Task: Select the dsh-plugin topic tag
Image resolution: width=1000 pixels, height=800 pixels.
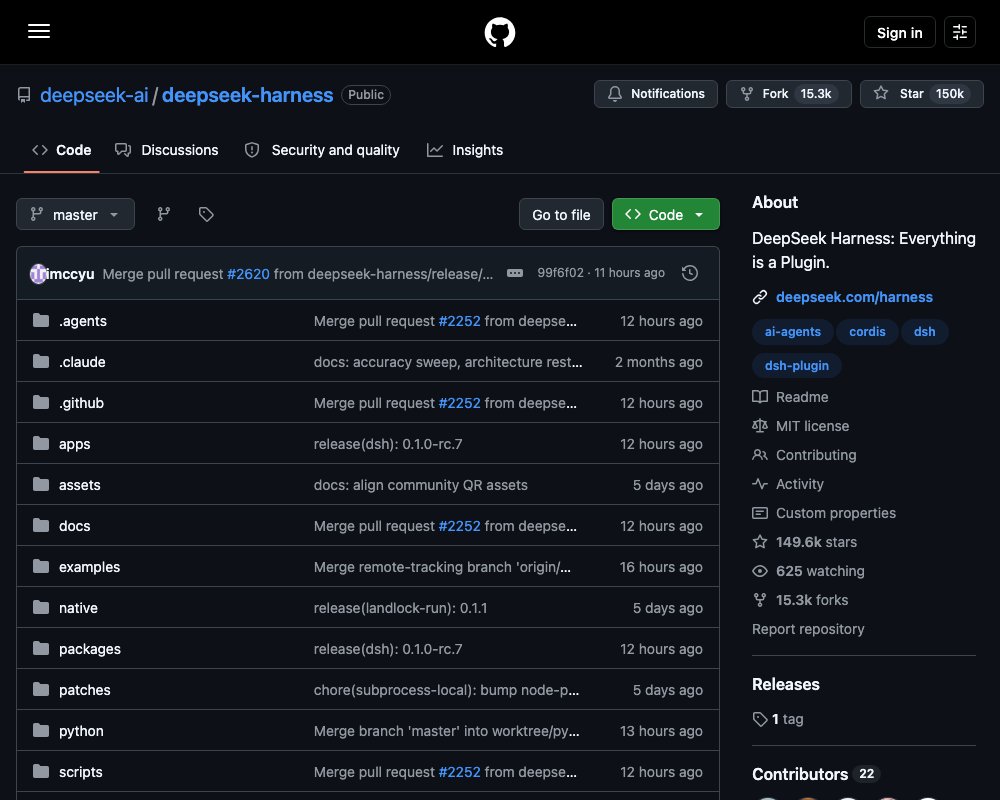Action: point(797,366)
